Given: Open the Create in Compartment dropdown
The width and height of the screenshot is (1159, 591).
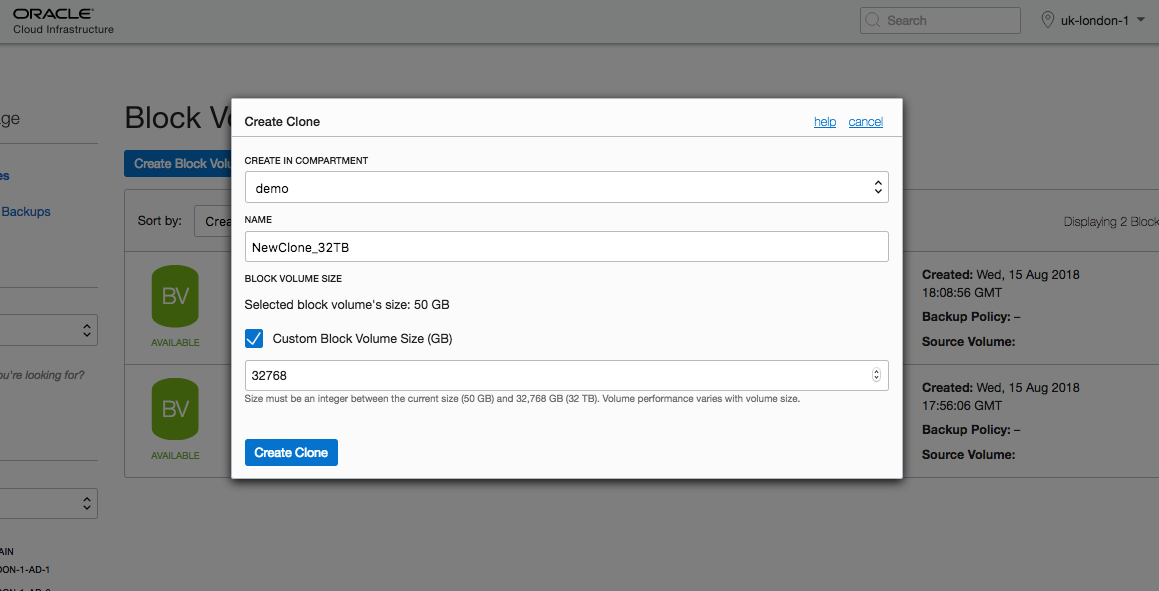Looking at the screenshot, I should 566,187.
